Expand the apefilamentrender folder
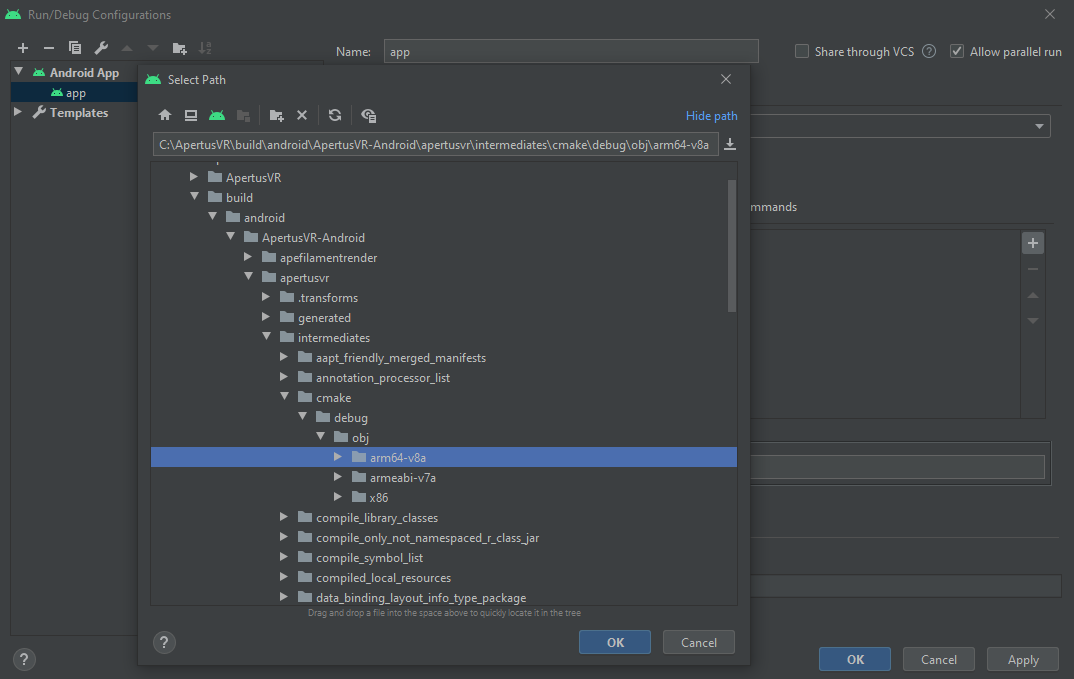Image resolution: width=1074 pixels, height=679 pixels. (x=248, y=257)
